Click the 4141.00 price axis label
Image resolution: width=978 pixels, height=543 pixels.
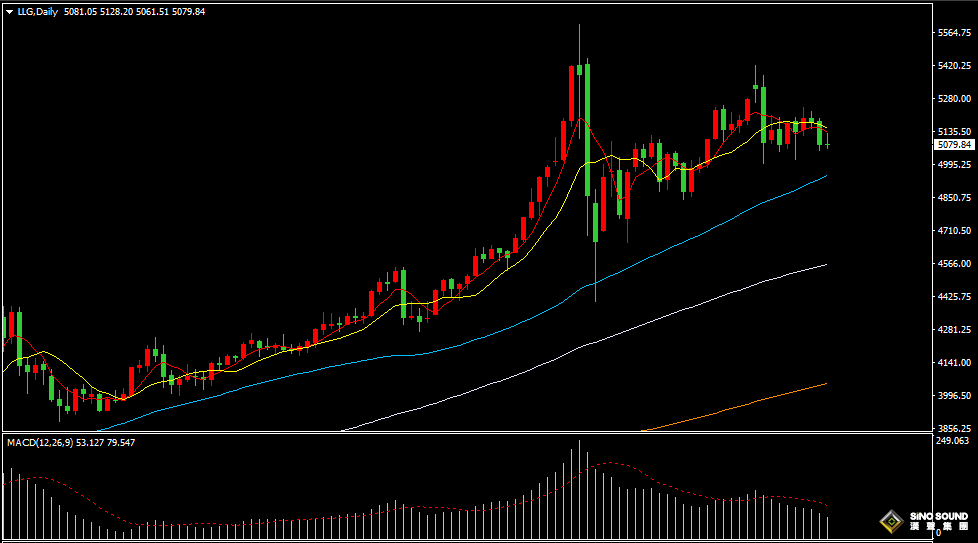(954, 363)
